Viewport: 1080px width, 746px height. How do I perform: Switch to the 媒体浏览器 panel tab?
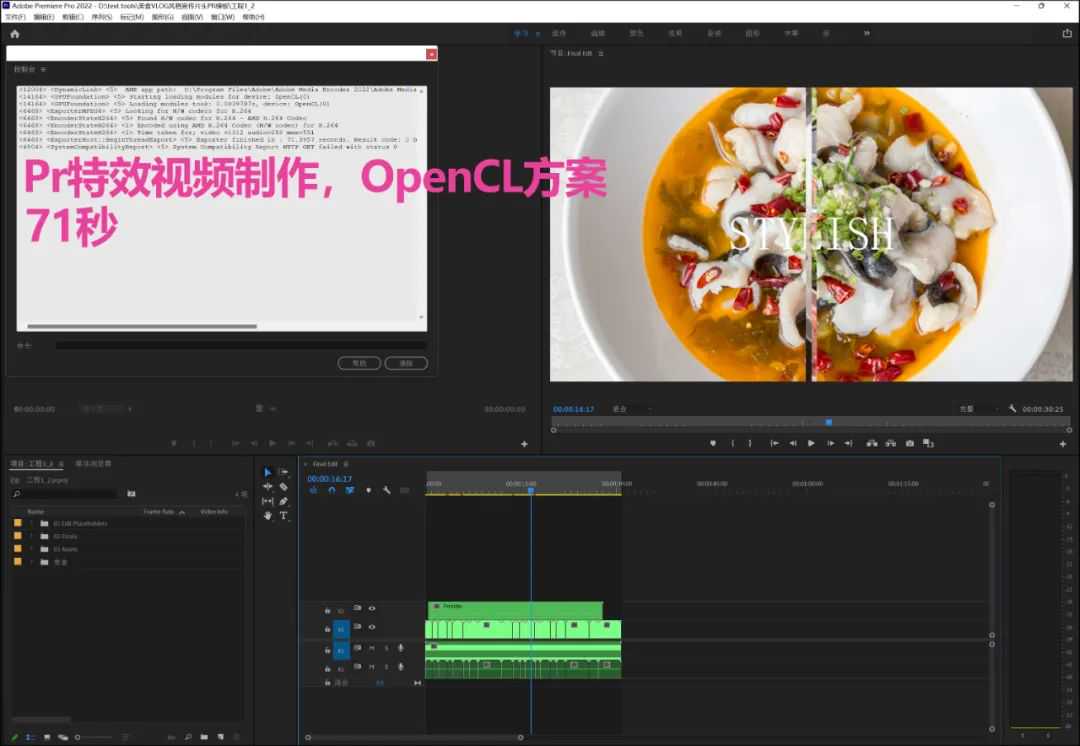tap(94, 464)
